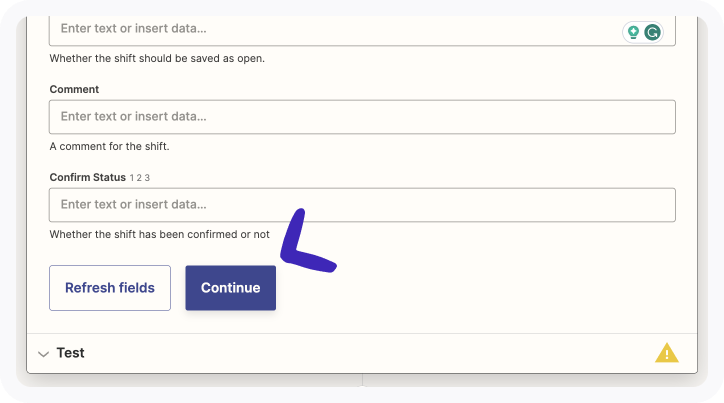The width and height of the screenshot is (724, 403).
Task: Click the Comment field label
Action: (x=74, y=89)
